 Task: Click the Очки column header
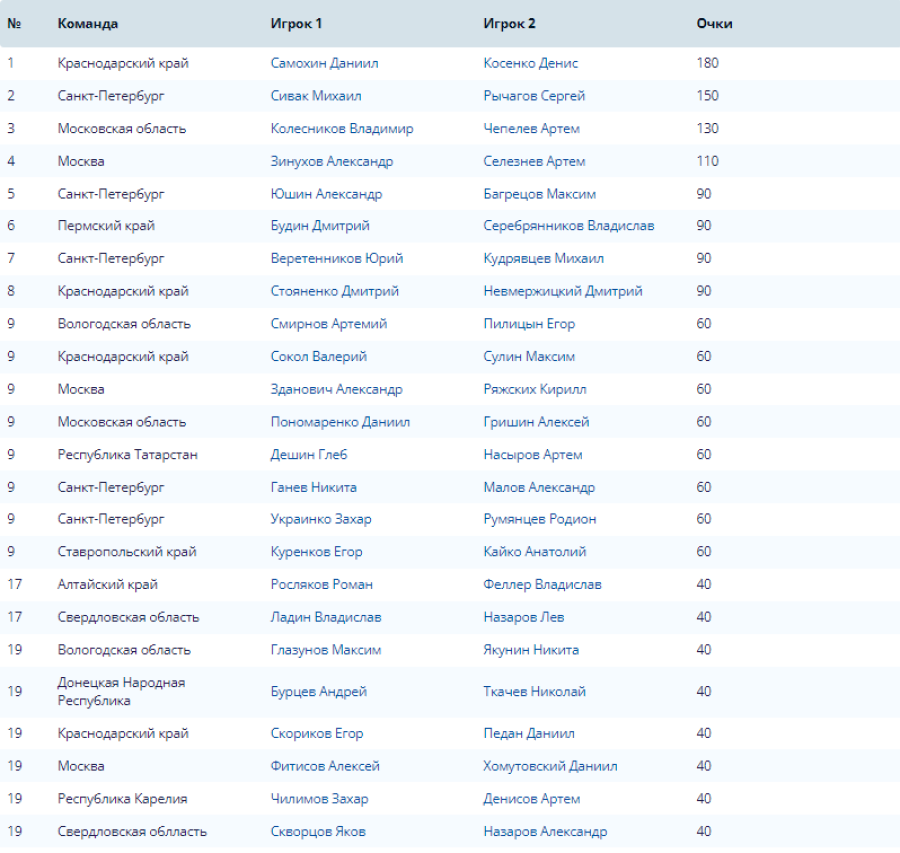pos(714,23)
